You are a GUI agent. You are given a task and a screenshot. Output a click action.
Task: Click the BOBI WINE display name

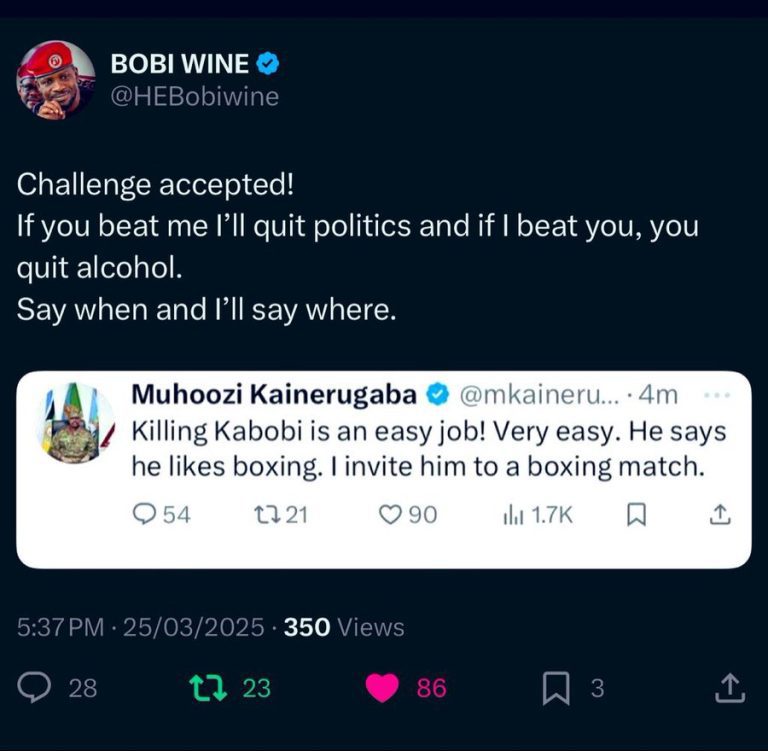(180, 65)
